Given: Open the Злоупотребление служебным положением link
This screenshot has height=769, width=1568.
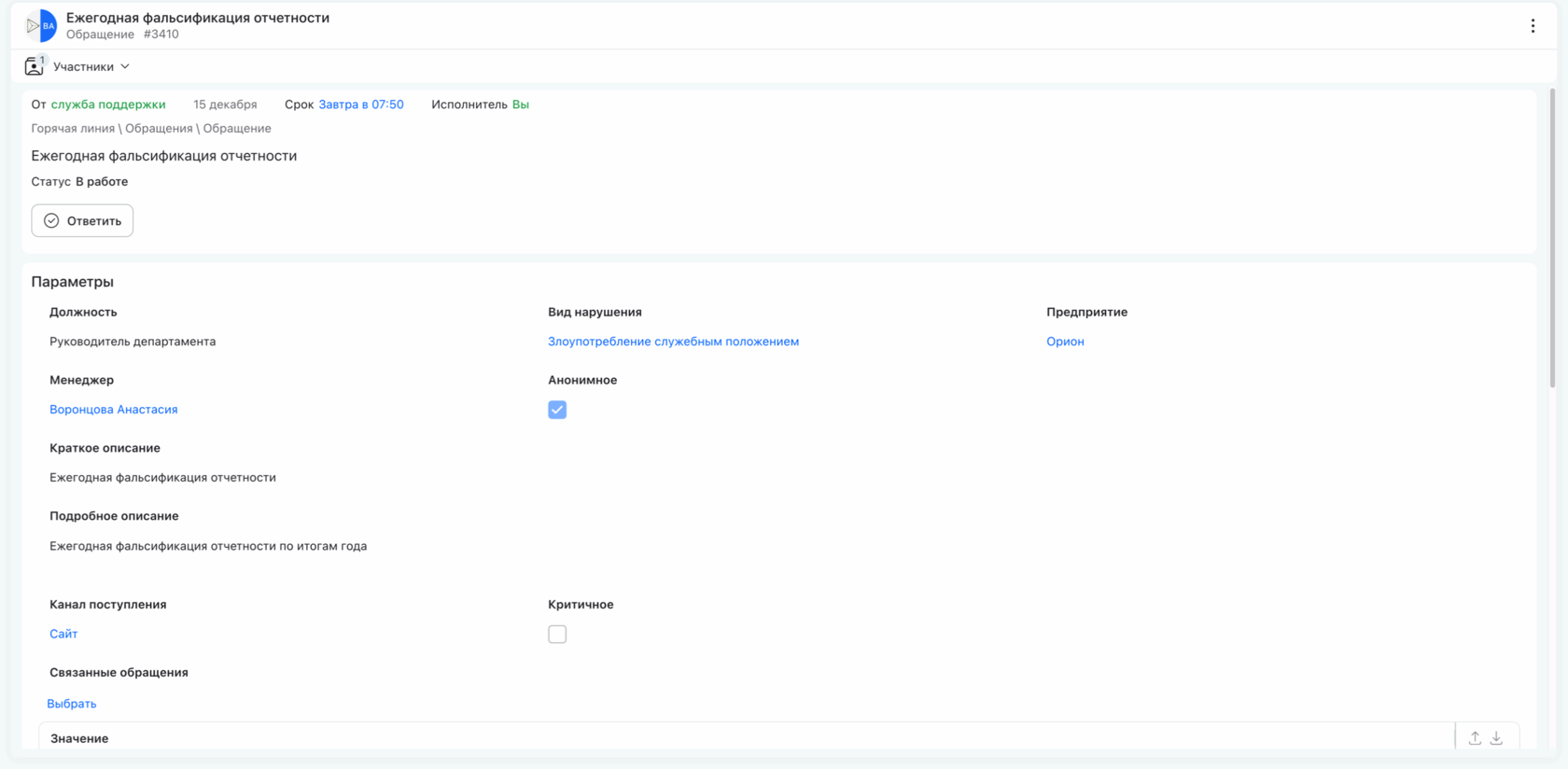Looking at the screenshot, I should [673, 342].
